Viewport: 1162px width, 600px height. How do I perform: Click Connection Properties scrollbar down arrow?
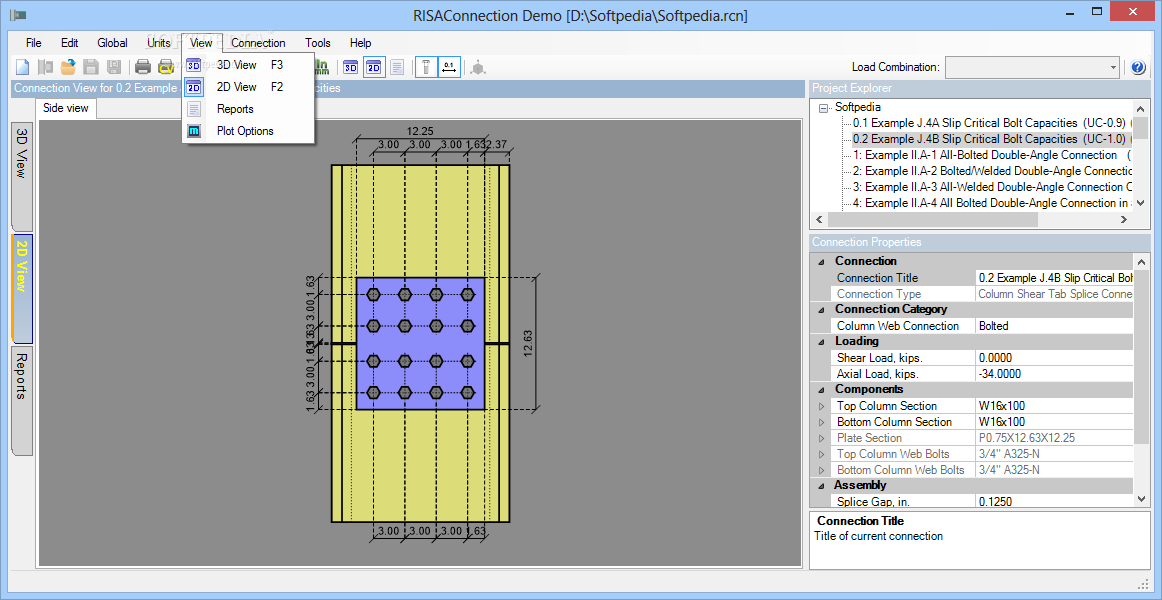(1141, 500)
